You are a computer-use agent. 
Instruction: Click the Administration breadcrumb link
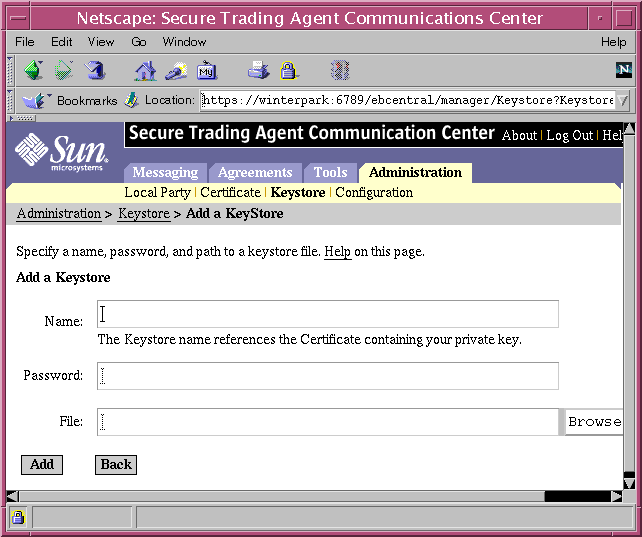59,214
